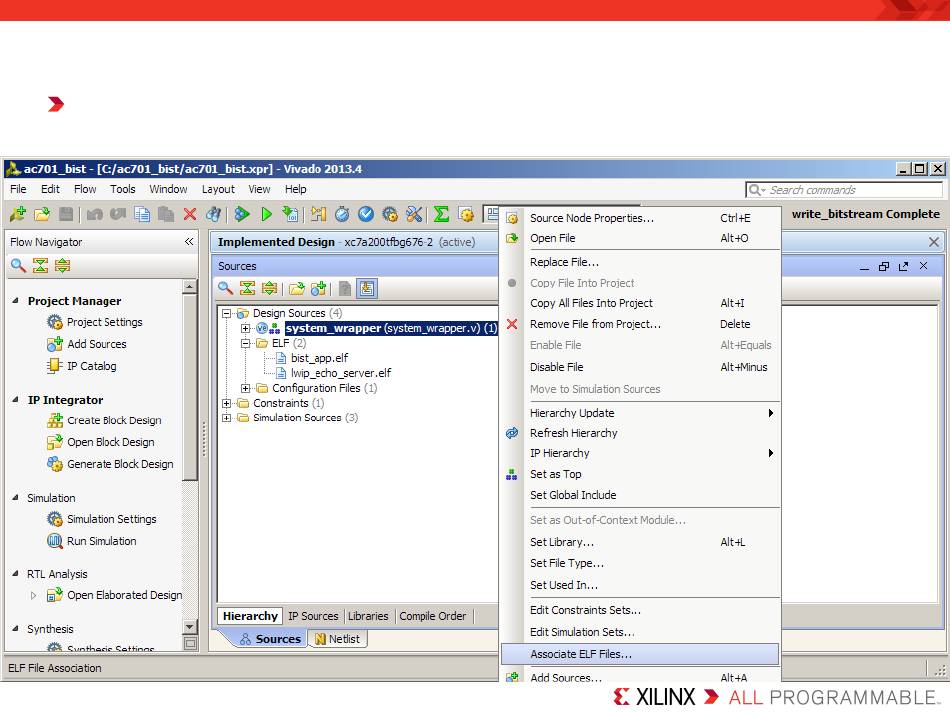Click the Copy icon in the main toolbar

142,214
